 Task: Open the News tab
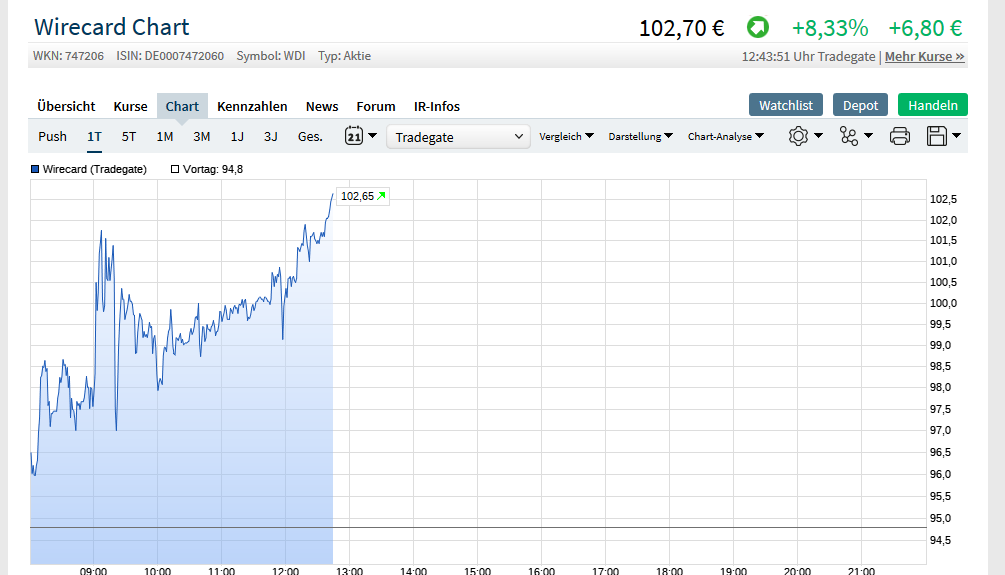(322, 106)
